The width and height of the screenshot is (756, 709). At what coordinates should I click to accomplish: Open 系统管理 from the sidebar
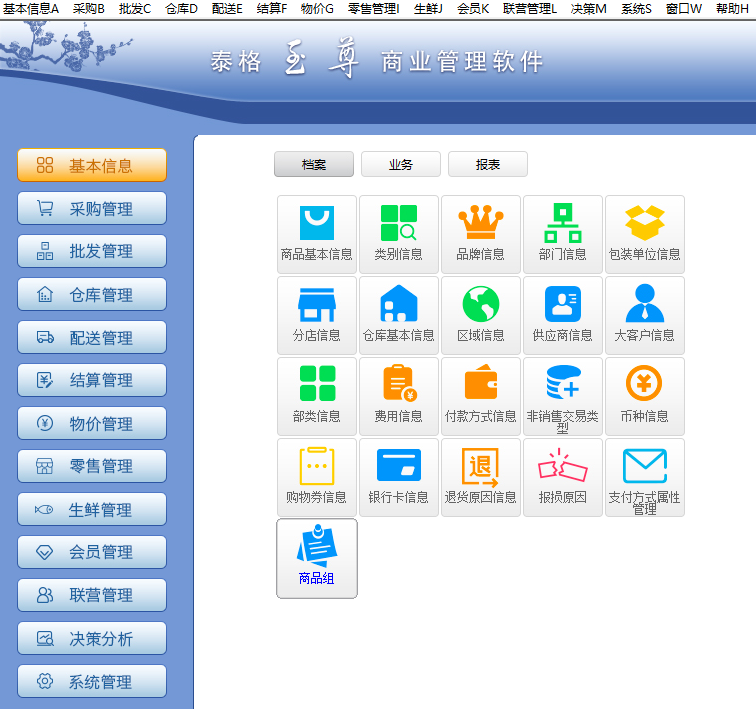[x=92, y=682]
